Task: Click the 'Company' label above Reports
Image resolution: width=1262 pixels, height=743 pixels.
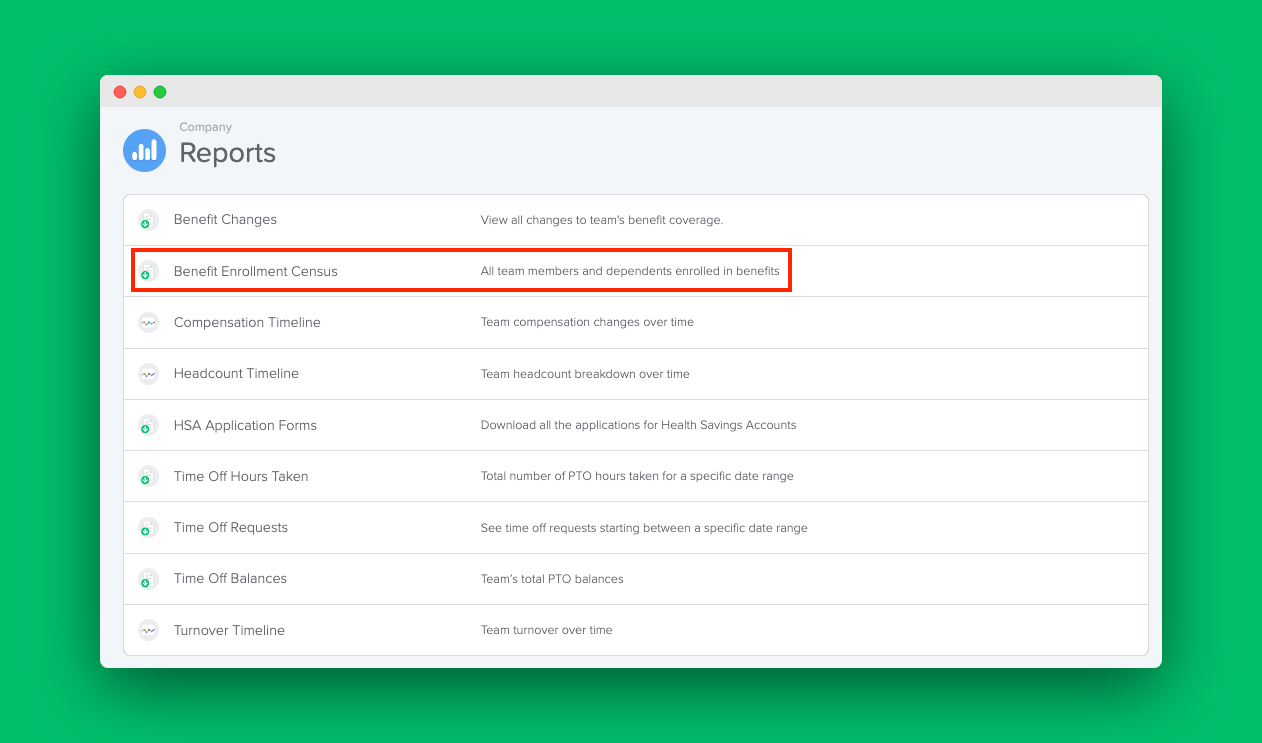Action: coord(206,127)
